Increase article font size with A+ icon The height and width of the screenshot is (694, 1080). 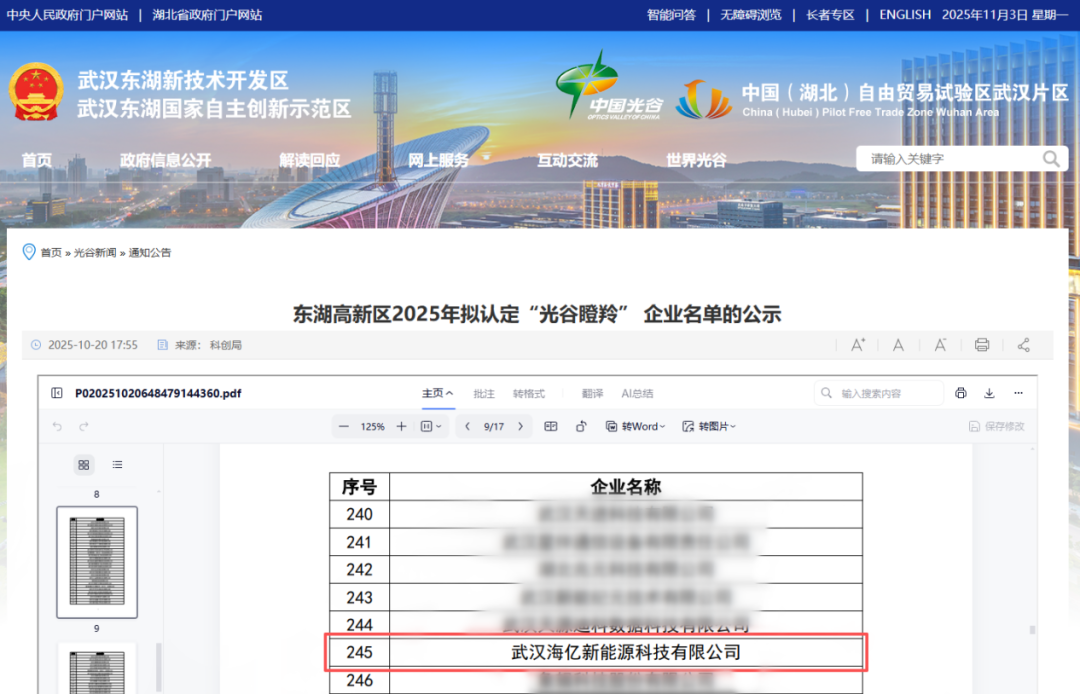858,345
